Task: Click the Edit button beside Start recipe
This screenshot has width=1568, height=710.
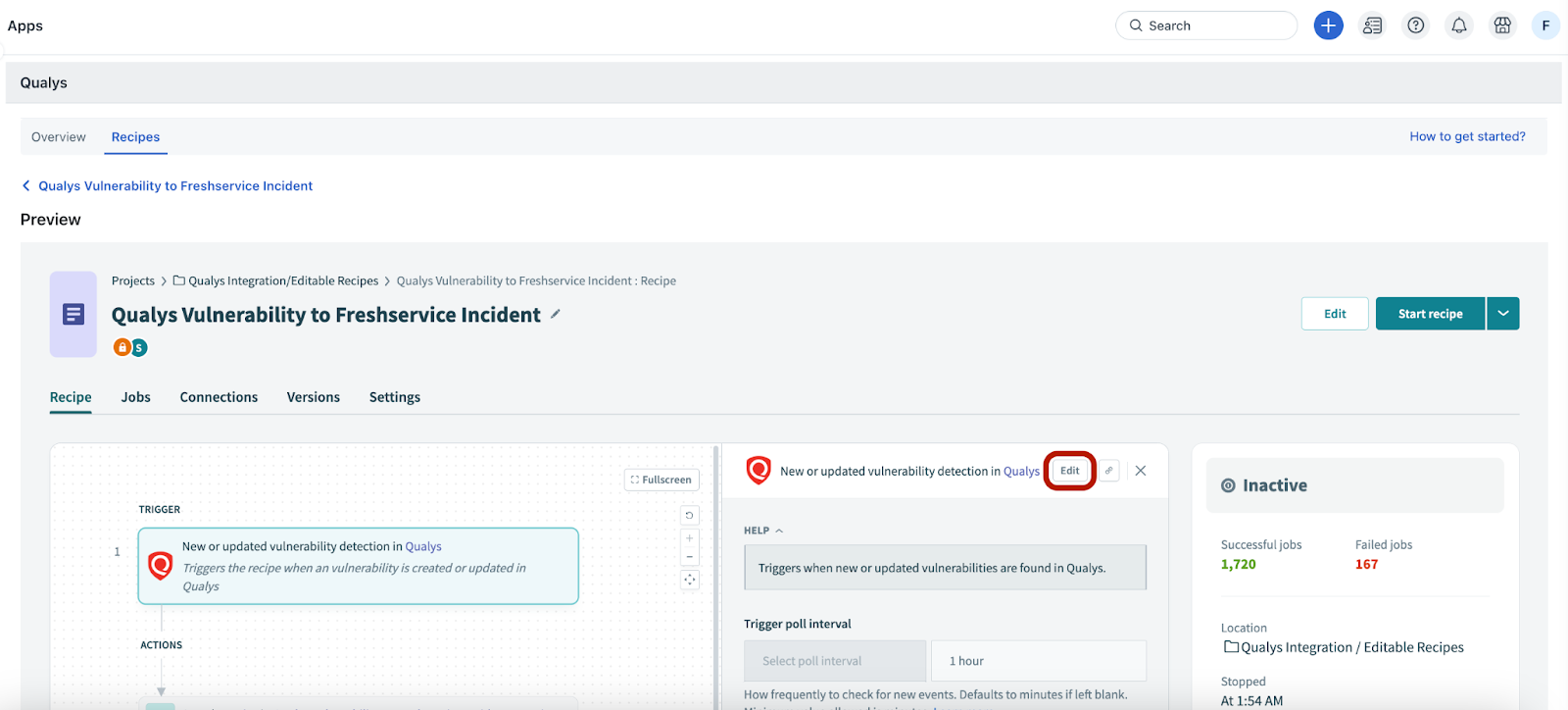Action: coord(1335,314)
